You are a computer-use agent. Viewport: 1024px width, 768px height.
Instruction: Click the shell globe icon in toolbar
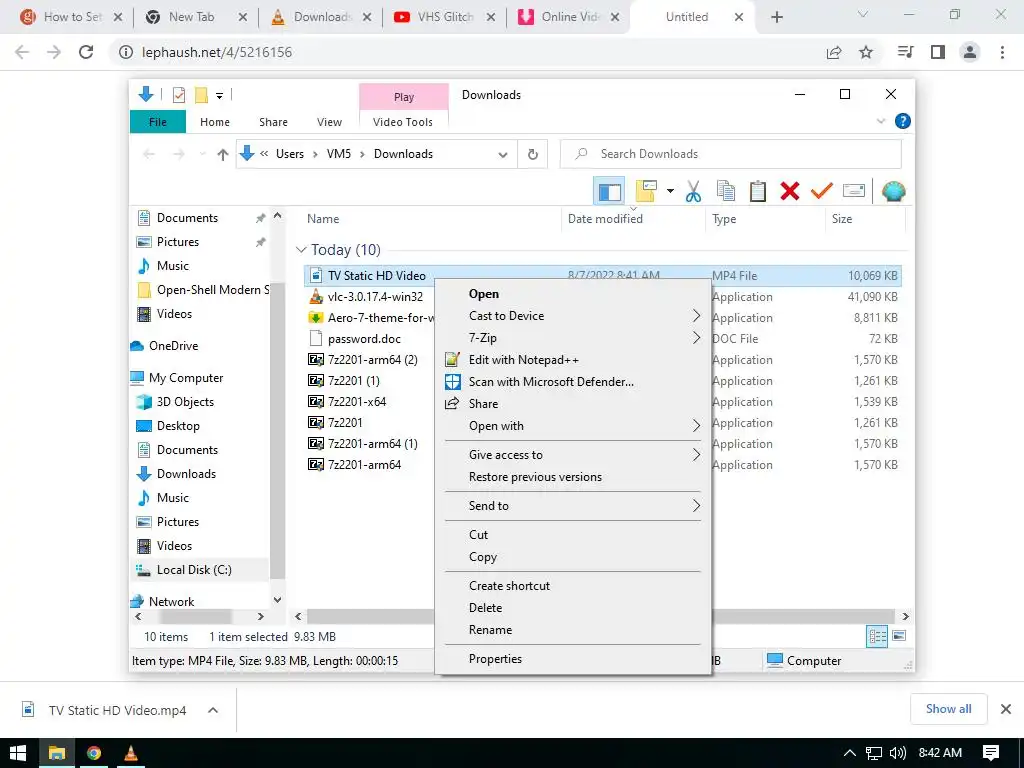[893, 191]
